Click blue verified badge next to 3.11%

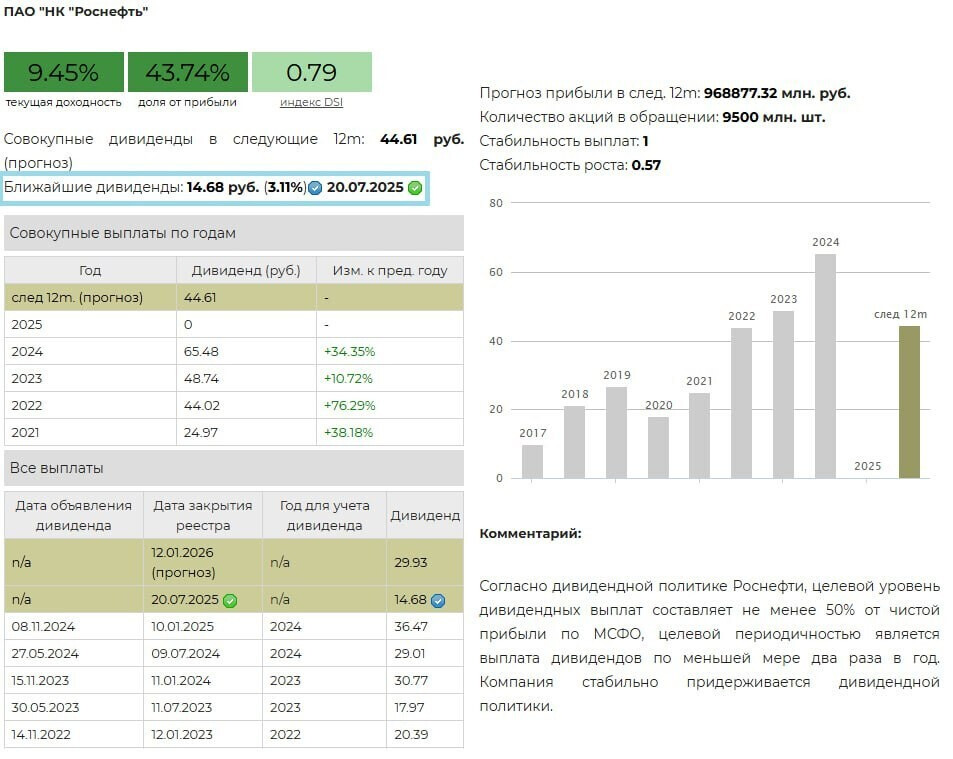point(315,188)
